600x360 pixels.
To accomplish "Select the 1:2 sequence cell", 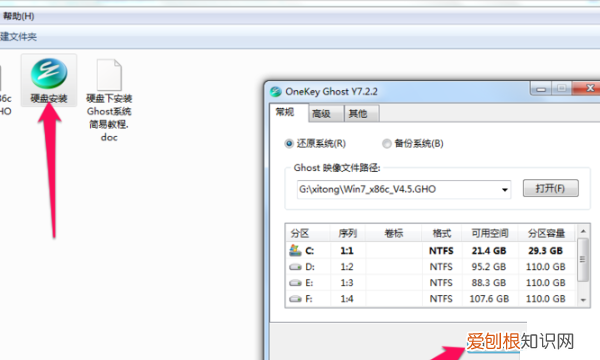I will [347, 267].
